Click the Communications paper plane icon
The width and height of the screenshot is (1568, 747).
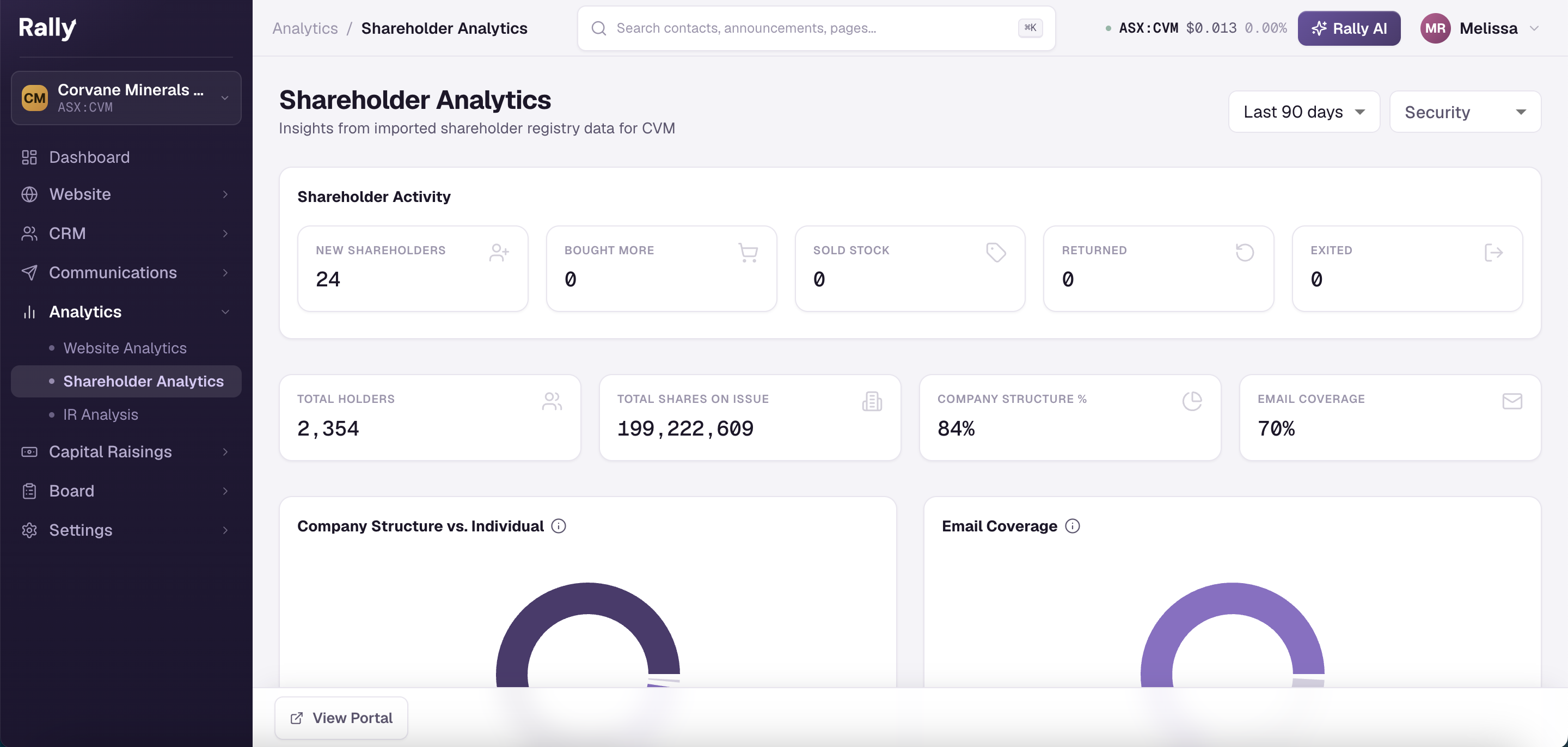[29, 273]
